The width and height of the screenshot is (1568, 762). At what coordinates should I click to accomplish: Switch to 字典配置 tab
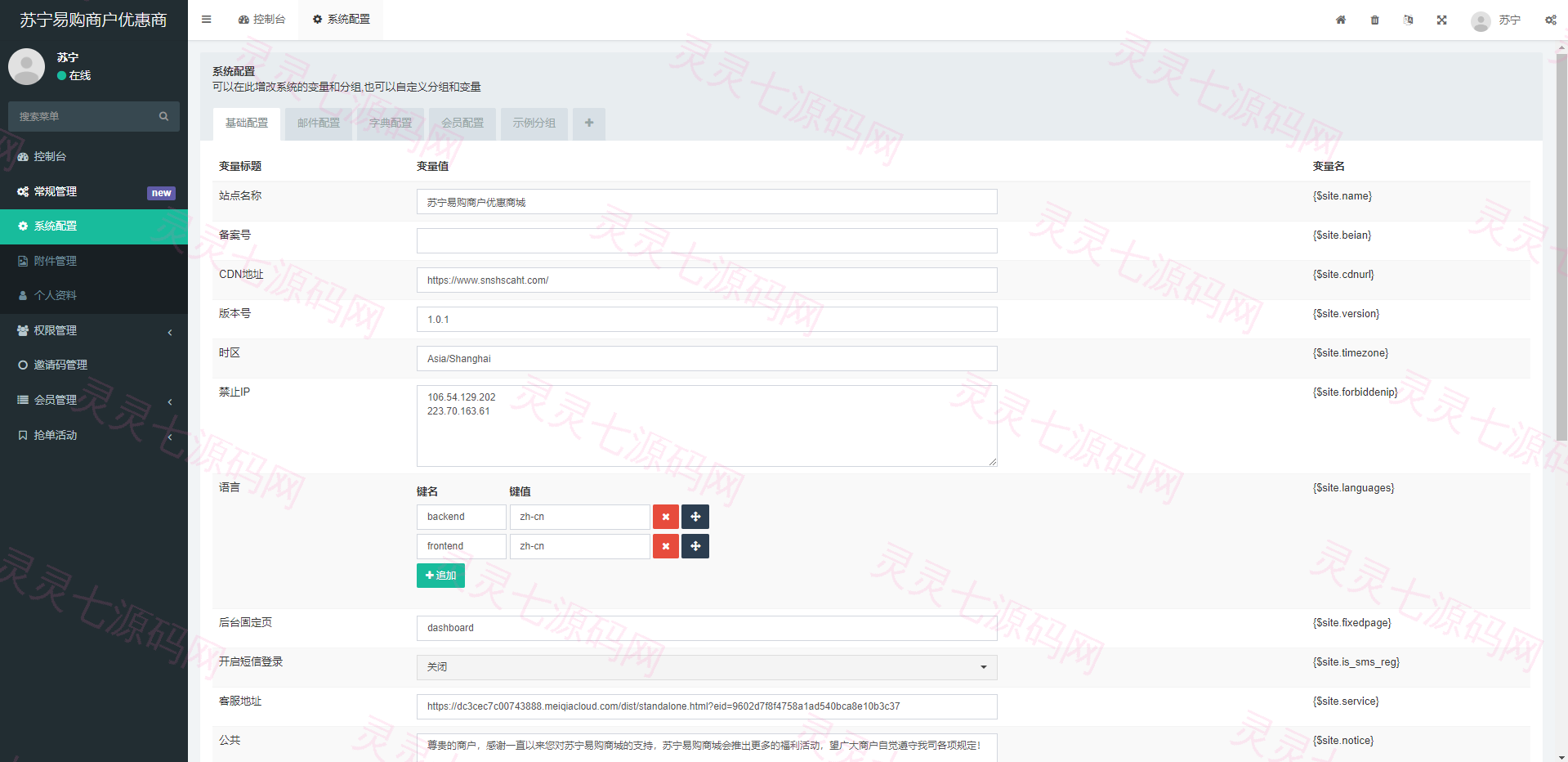click(x=391, y=123)
